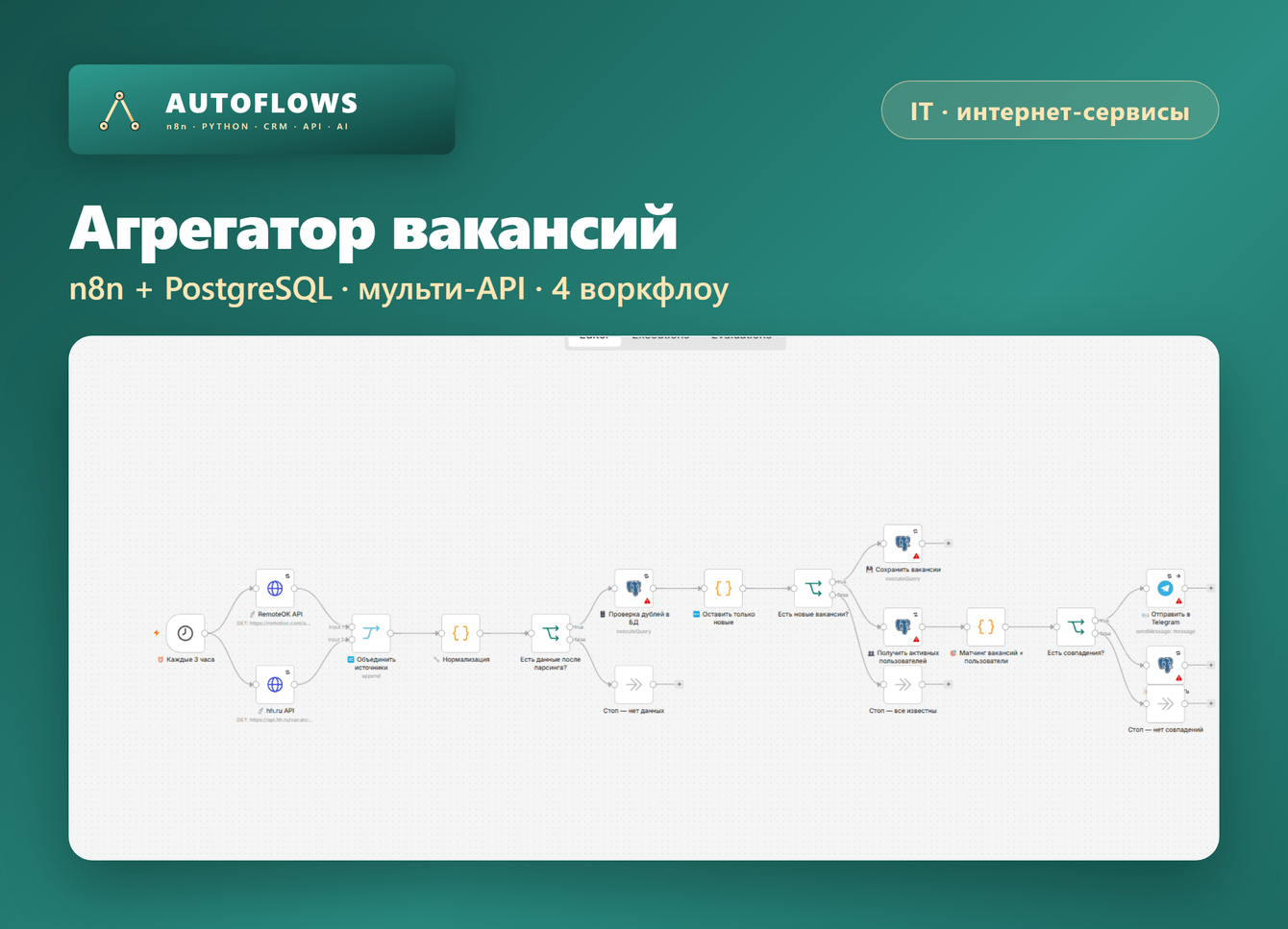Open the Сохранить вакансии Postgres node
This screenshot has width=1288, height=929.
tap(903, 543)
